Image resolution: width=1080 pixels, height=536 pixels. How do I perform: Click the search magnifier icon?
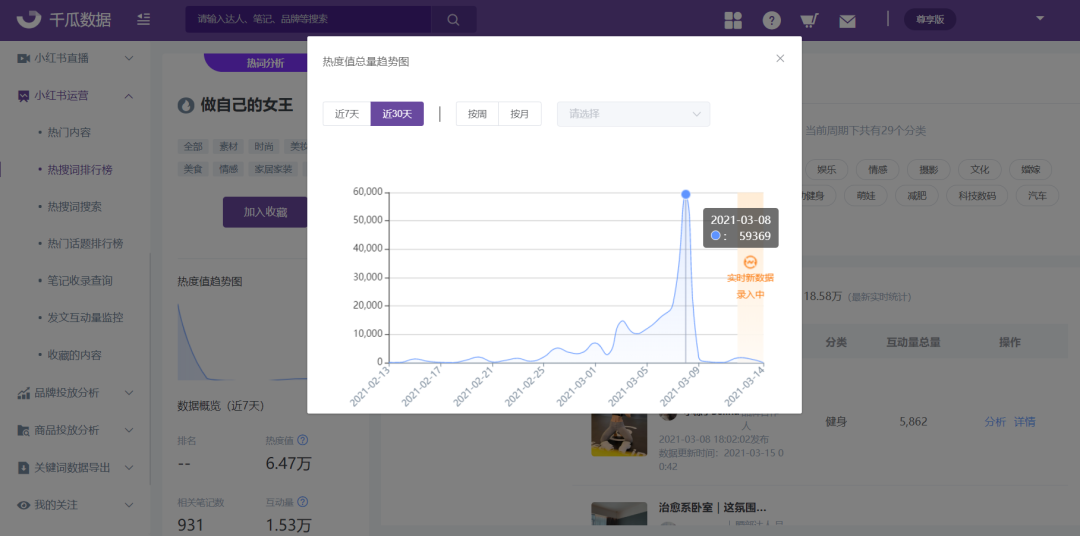(x=453, y=19)
